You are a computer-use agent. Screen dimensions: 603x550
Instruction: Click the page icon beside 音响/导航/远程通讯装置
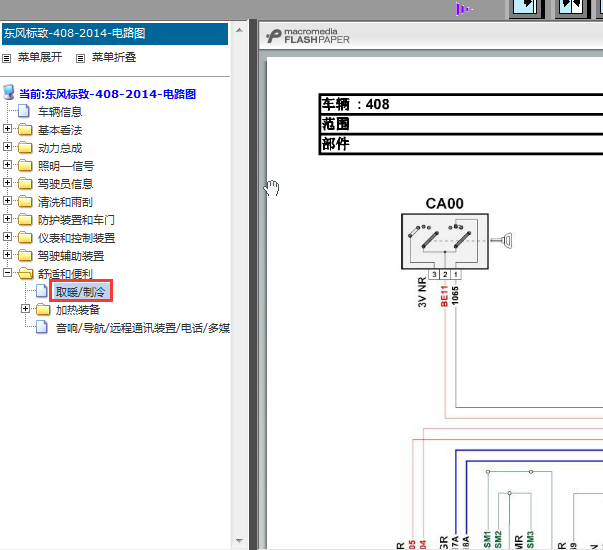[42, 327]
